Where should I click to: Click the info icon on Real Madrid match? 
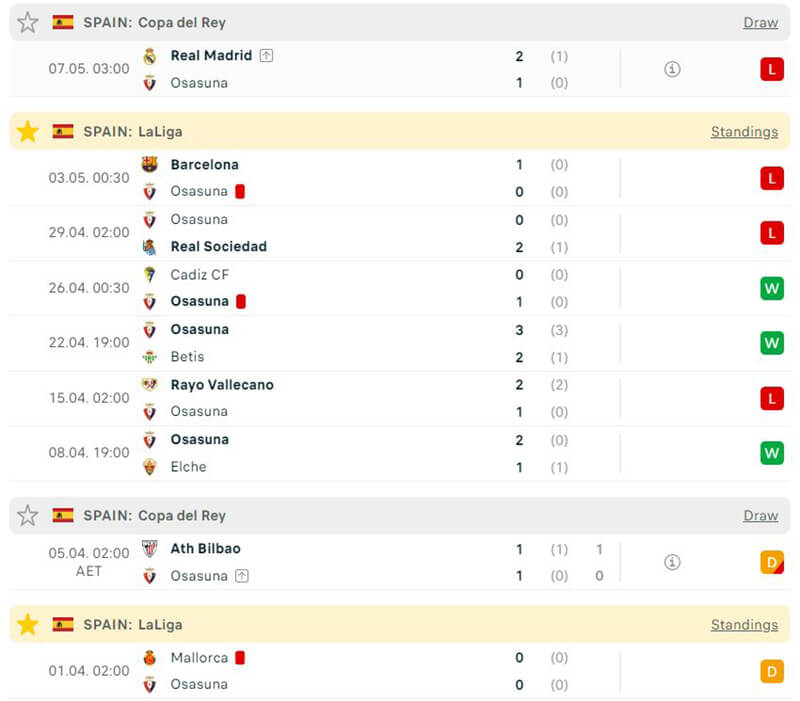click(672, 69)
